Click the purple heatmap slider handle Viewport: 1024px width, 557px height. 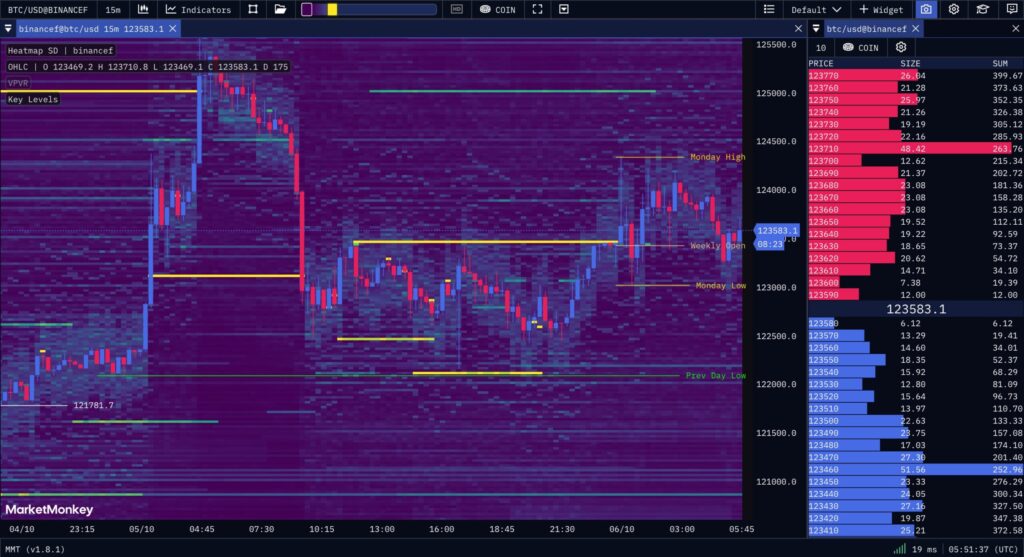click(306, 9)
